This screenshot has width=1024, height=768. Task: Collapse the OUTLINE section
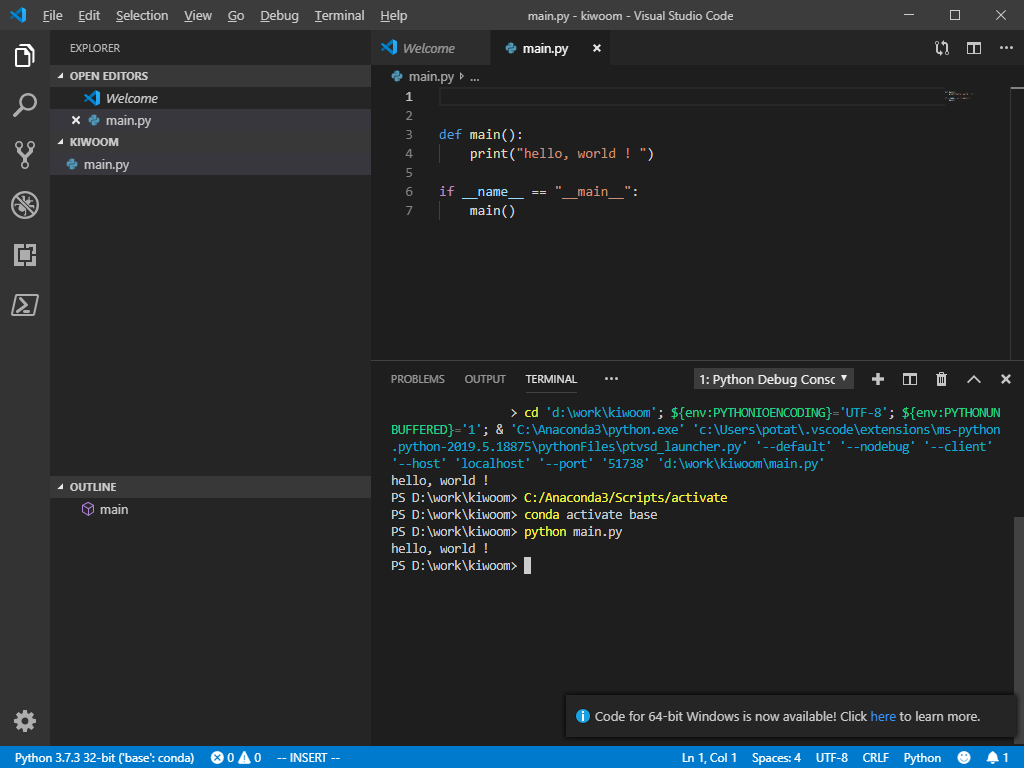point(61,487)
